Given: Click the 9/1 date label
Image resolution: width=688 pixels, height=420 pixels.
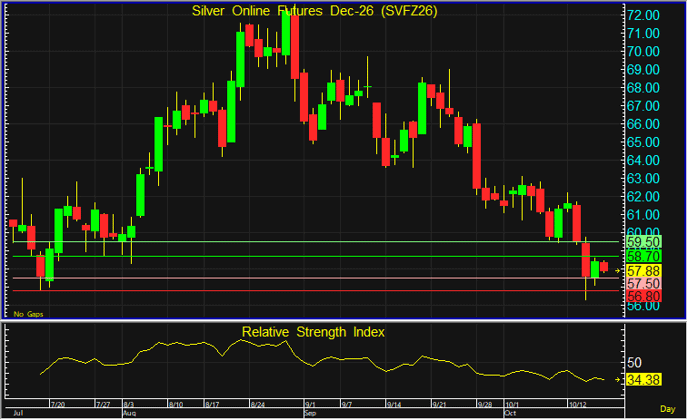Looking at the screenshot, I should (x=310, y=404).
